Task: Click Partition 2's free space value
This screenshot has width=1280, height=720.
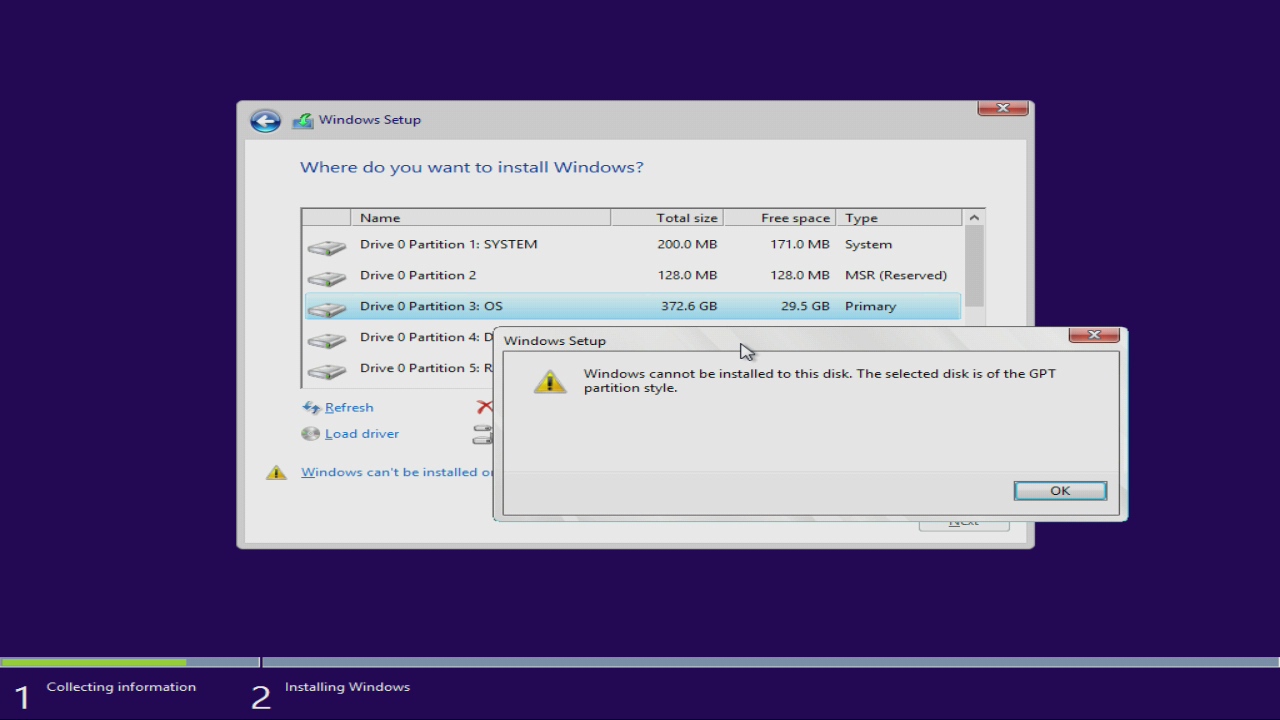Action: pyautogui.click(x=800, y=275)
